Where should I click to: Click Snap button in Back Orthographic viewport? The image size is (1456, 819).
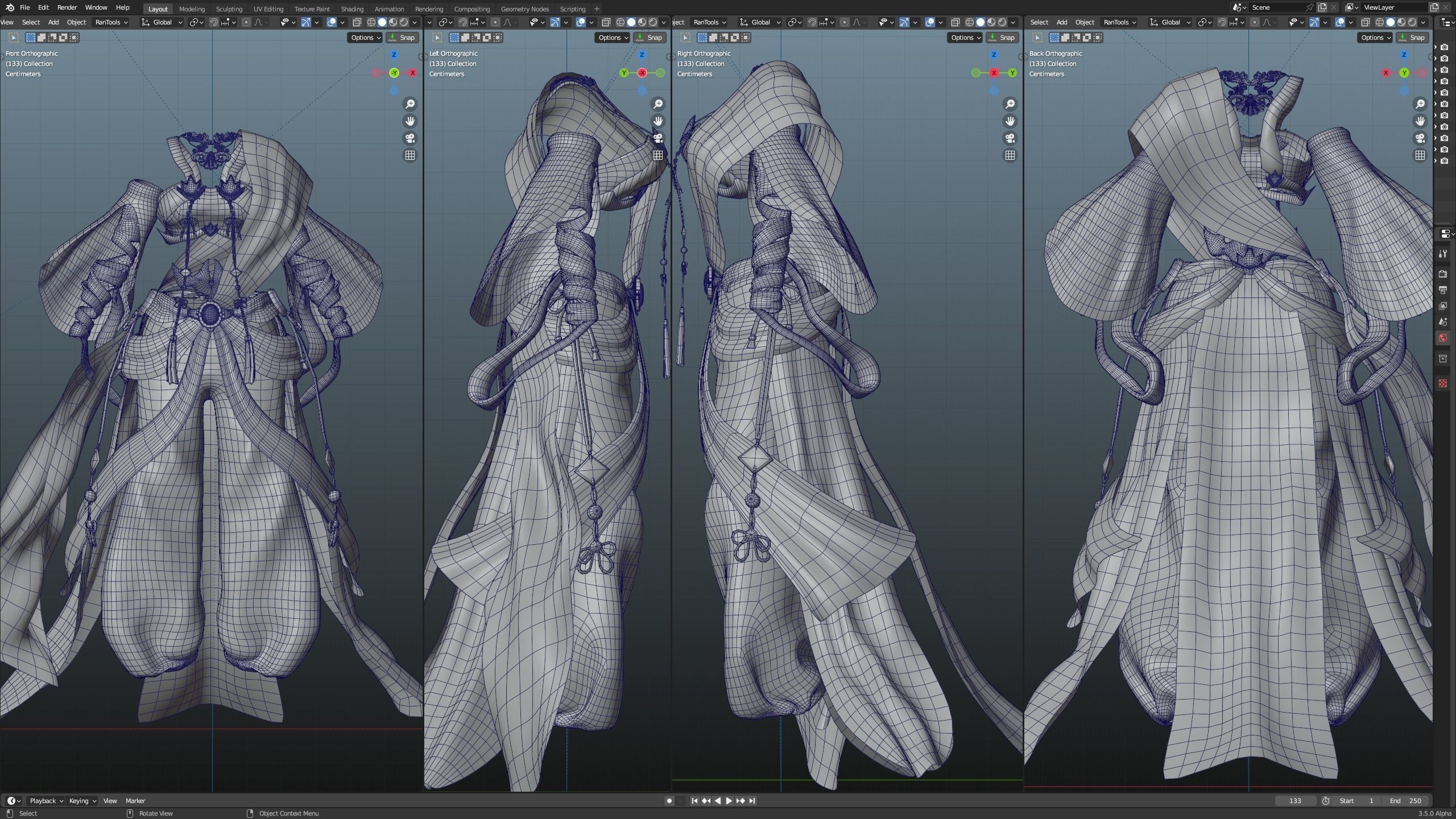[x=1412, y=38]
